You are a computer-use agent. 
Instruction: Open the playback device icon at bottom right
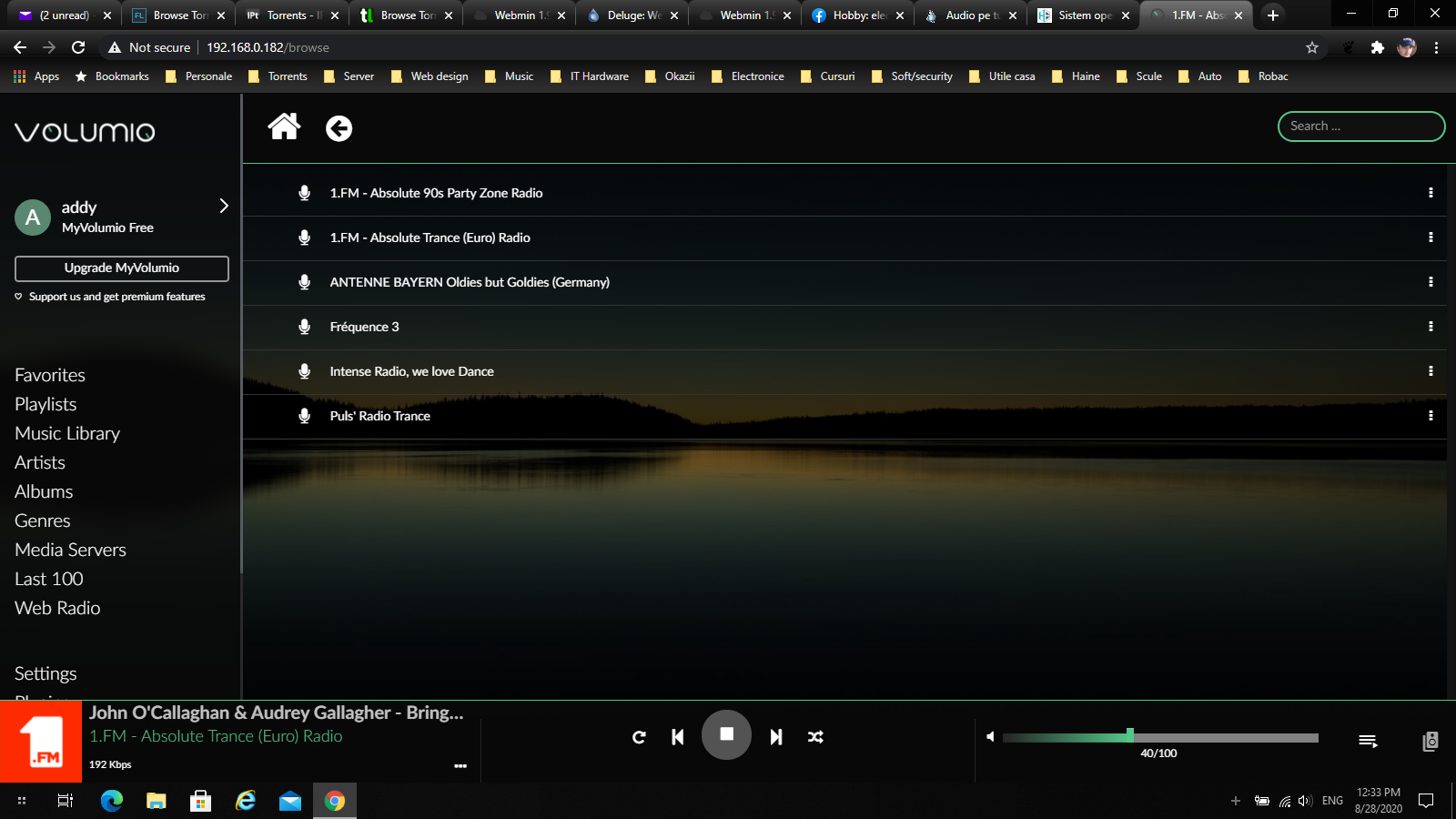coord(1431,741)
